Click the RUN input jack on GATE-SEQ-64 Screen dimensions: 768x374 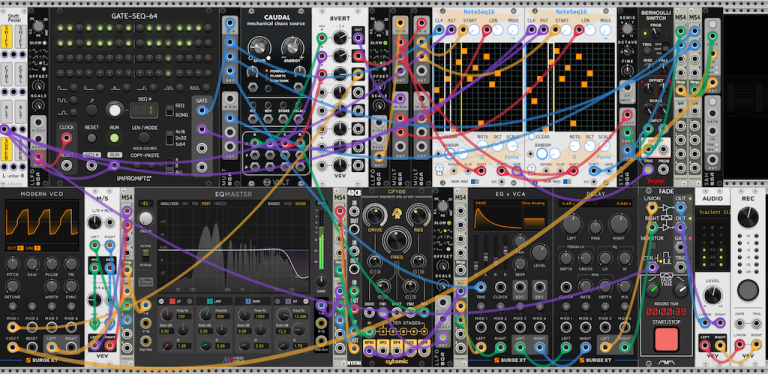[114, 166]
